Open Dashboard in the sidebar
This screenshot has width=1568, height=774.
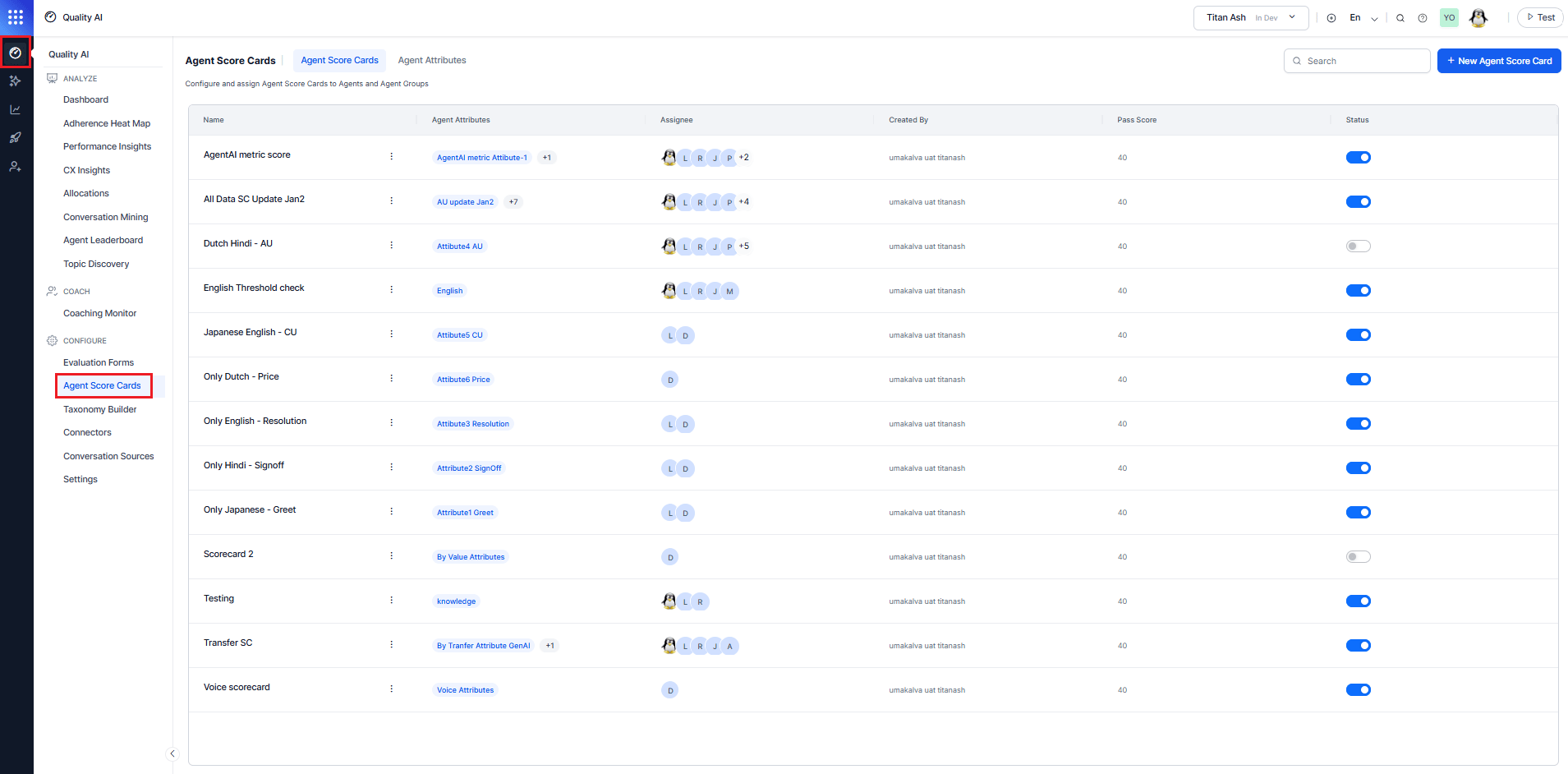[x=85, y=99]
